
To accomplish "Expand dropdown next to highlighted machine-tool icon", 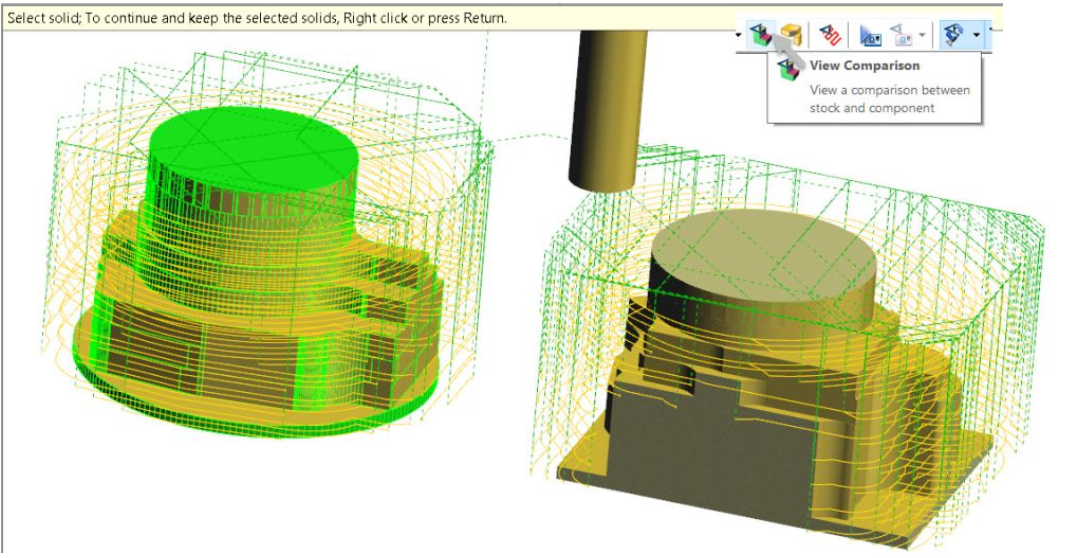I will [x=976, y=36].
